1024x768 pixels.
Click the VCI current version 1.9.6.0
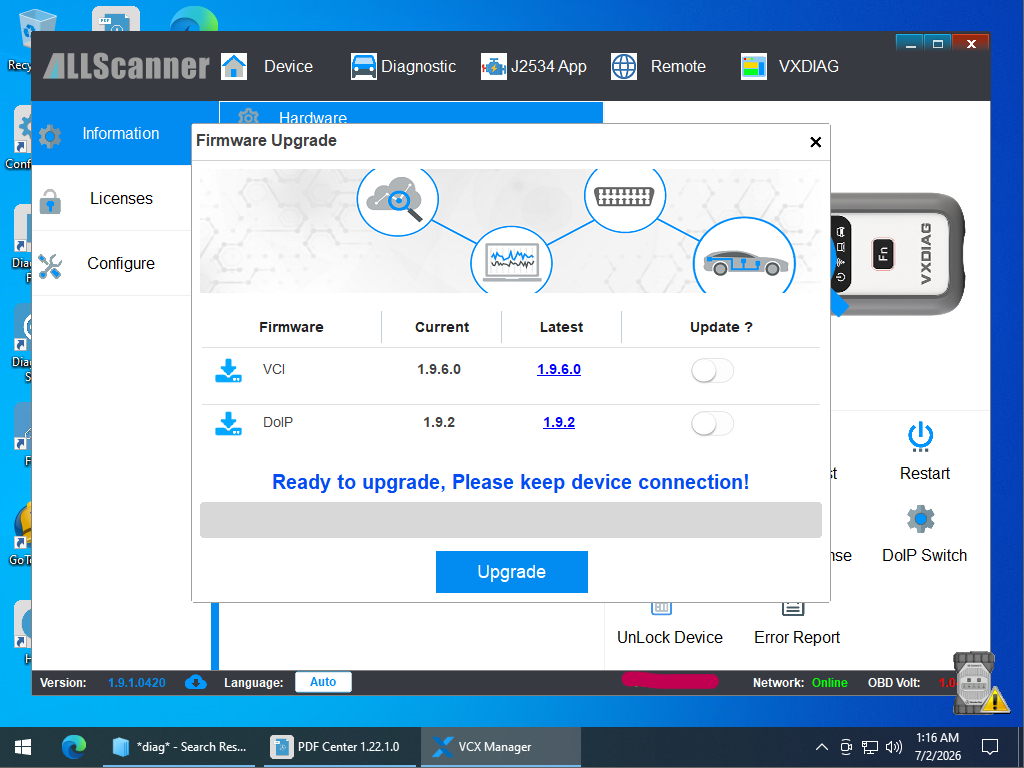tap(439, 369)
